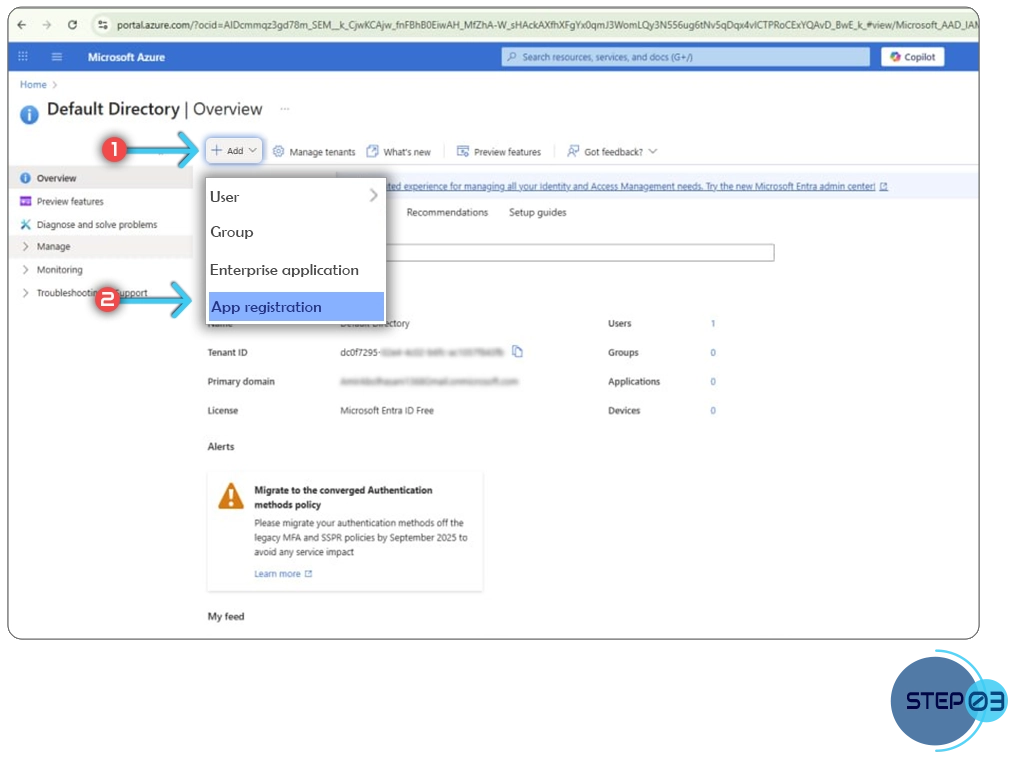Open the Add dropdown button
This screenshot has height=768, width=1024.
tap(234, 151)
